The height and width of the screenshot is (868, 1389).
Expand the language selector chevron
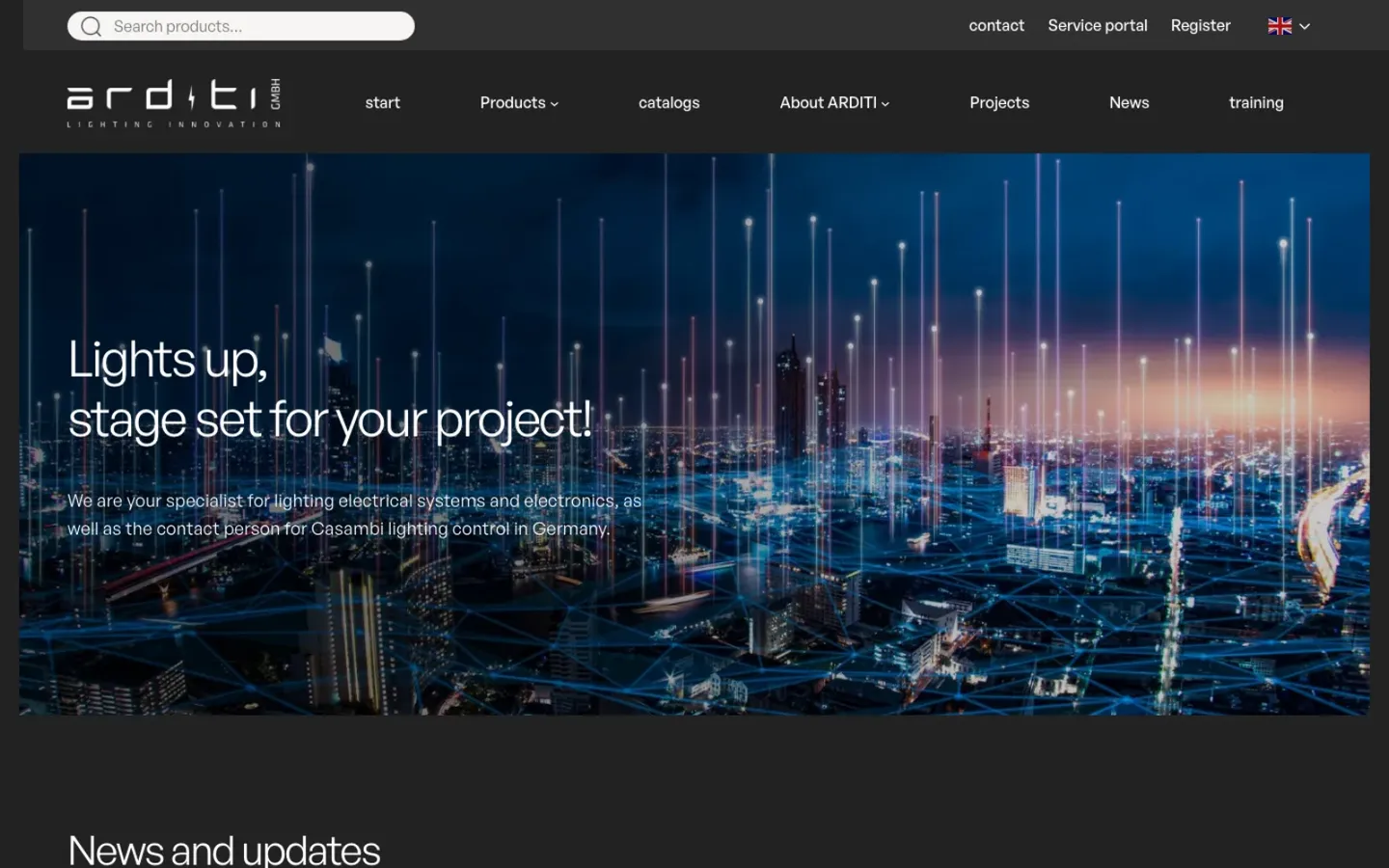tap(1304, 27)
